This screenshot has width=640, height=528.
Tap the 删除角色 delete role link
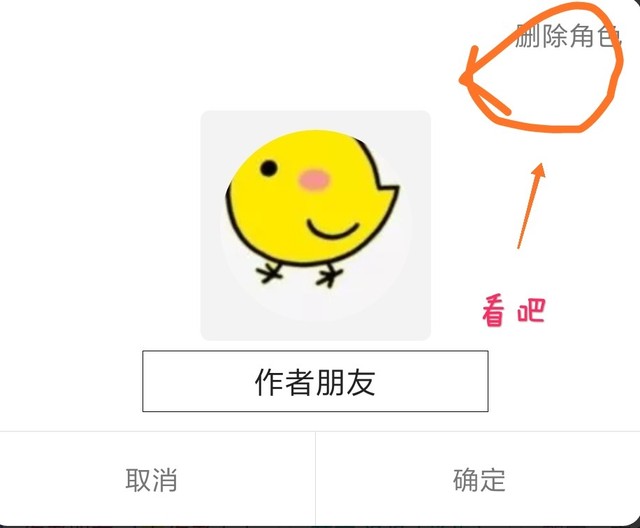click(568, 36)
